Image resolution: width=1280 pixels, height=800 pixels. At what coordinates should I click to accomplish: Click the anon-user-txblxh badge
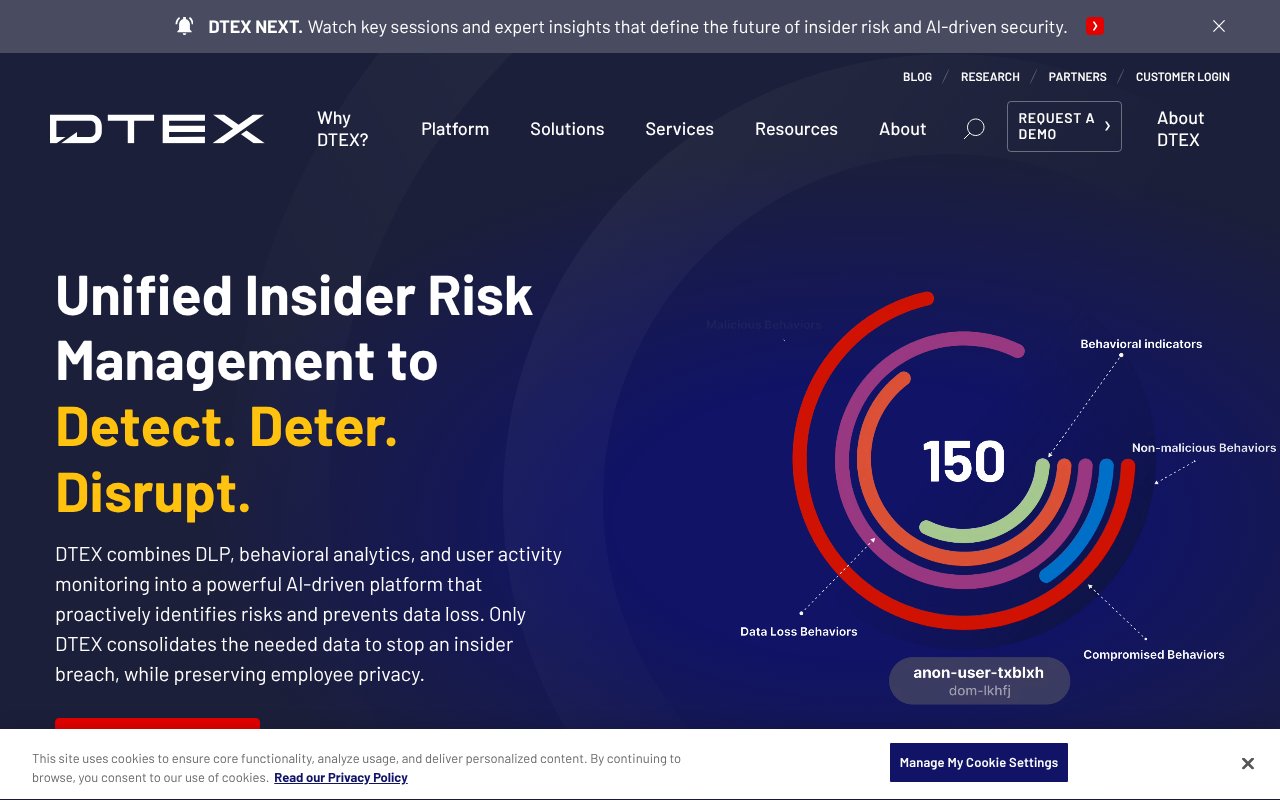979,680
